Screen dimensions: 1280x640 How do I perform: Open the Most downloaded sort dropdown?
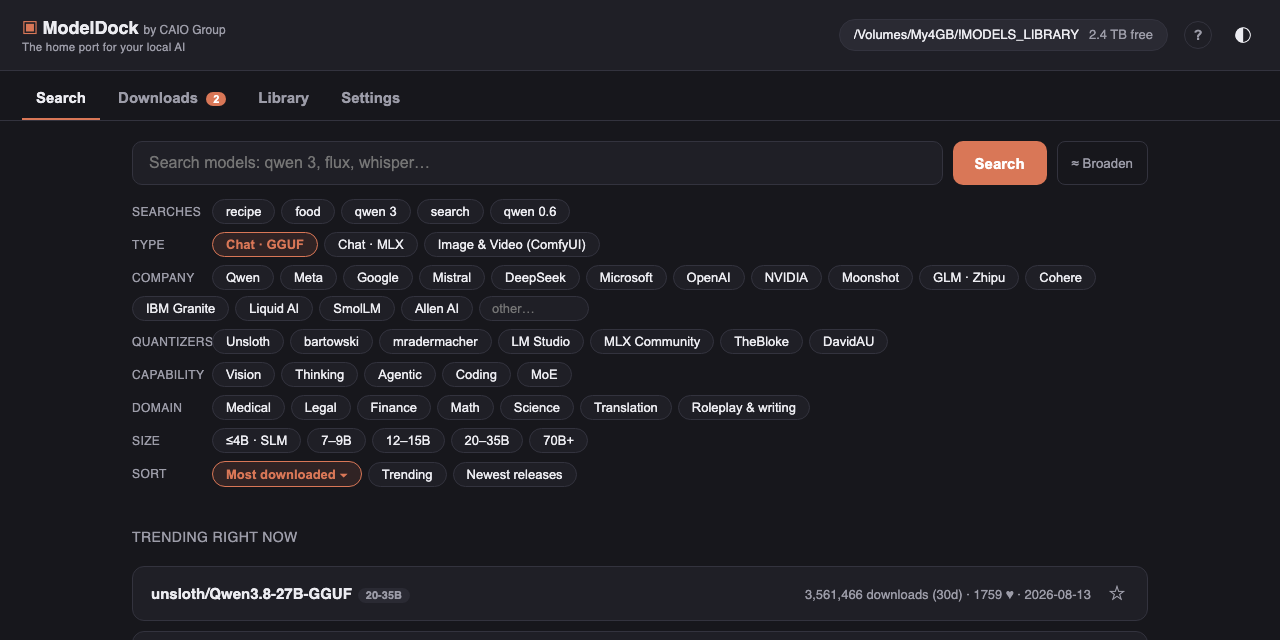tap(287, 474)
